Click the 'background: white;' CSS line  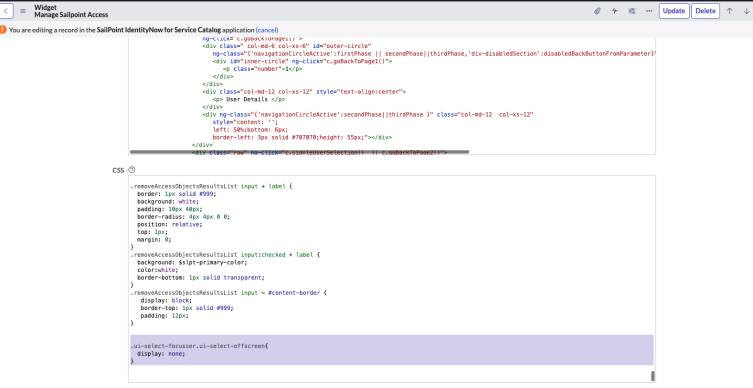coord(168,201)
